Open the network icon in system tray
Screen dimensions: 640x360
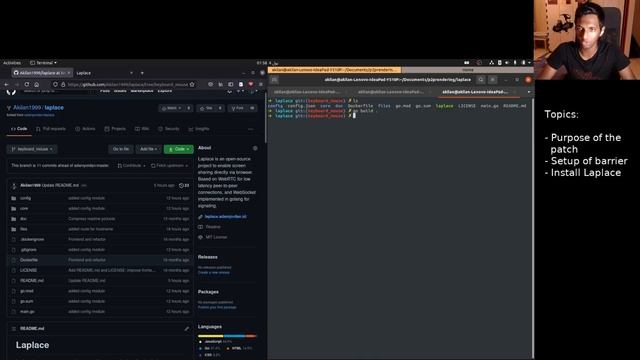point(491,63)
